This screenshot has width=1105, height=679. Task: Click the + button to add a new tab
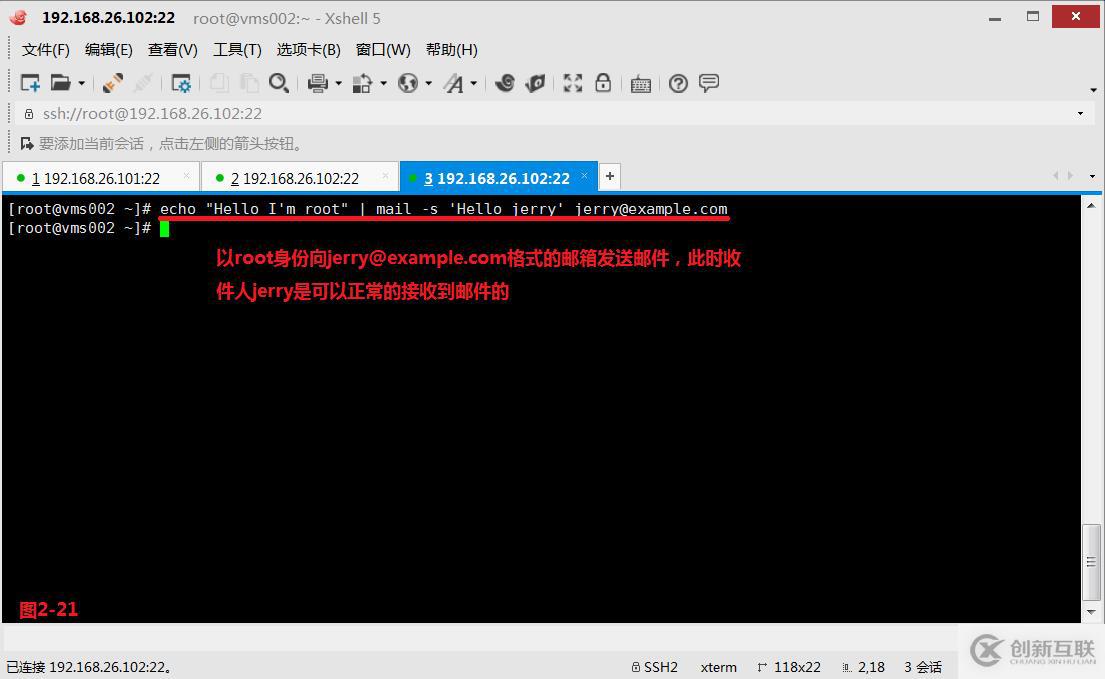tap(610, 175)
